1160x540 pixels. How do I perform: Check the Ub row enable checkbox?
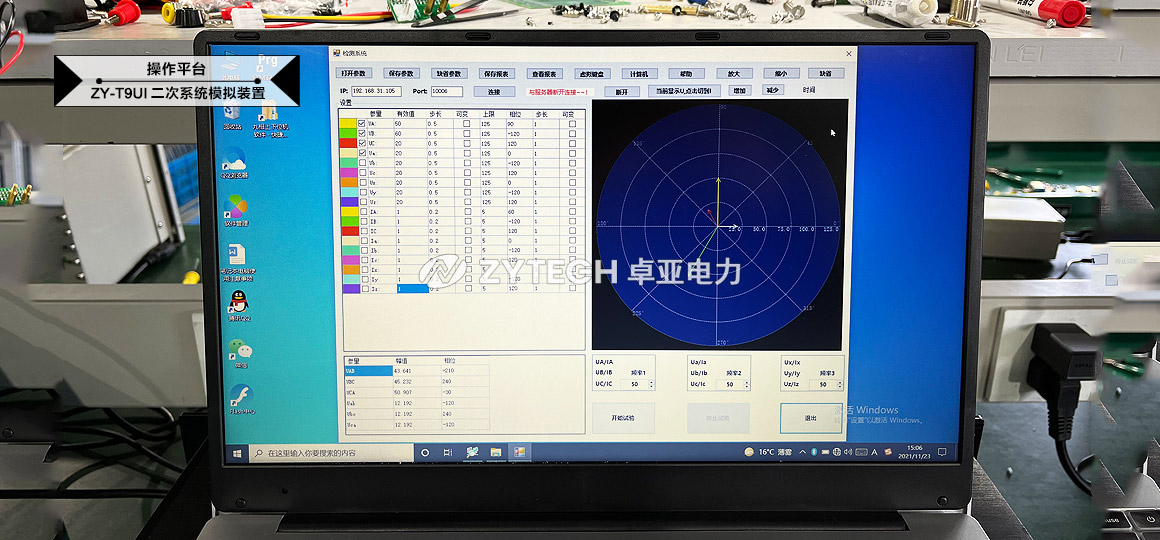click(362, 163)
